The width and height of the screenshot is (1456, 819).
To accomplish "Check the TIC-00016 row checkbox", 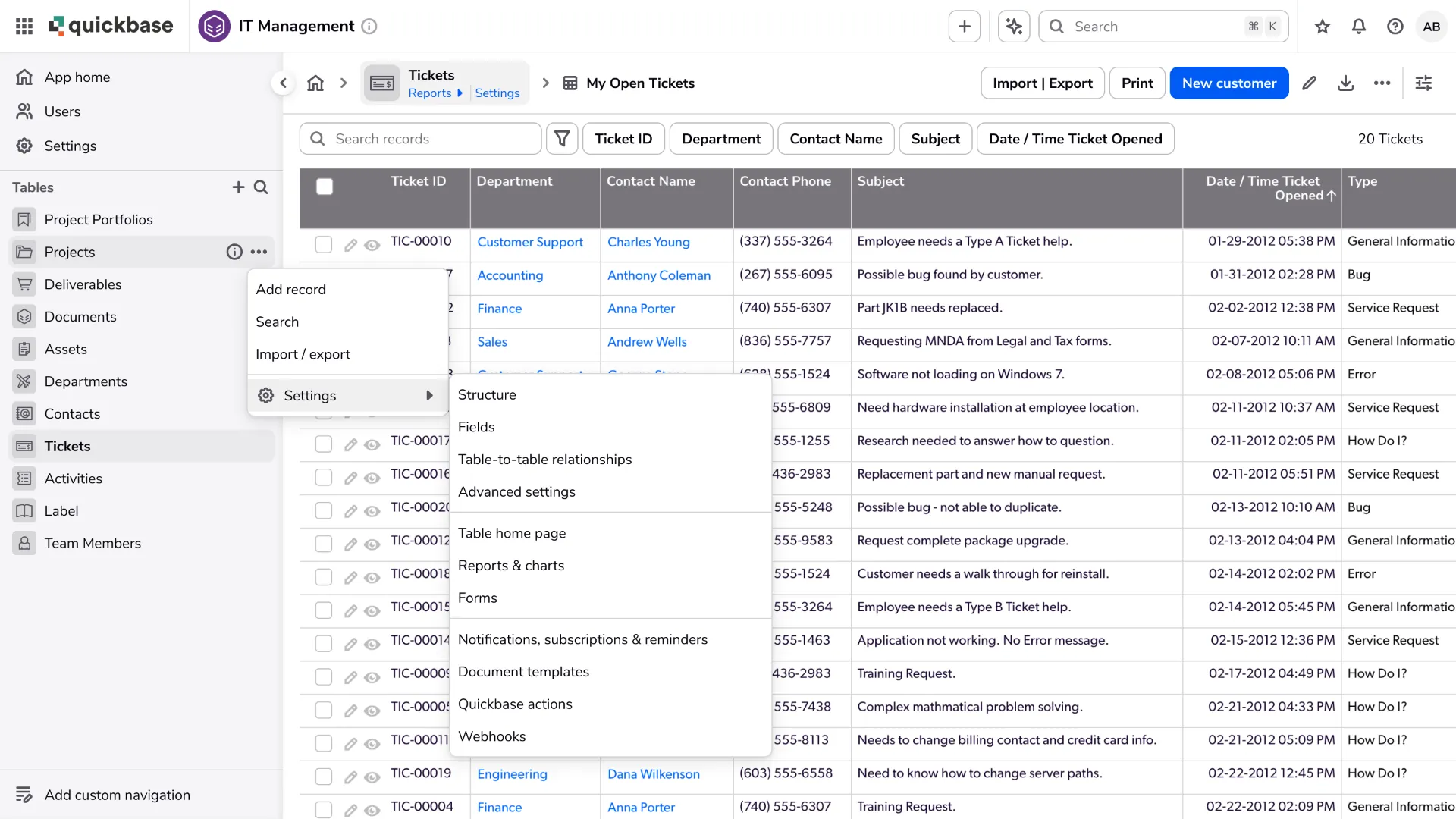I will click(324, 477).
